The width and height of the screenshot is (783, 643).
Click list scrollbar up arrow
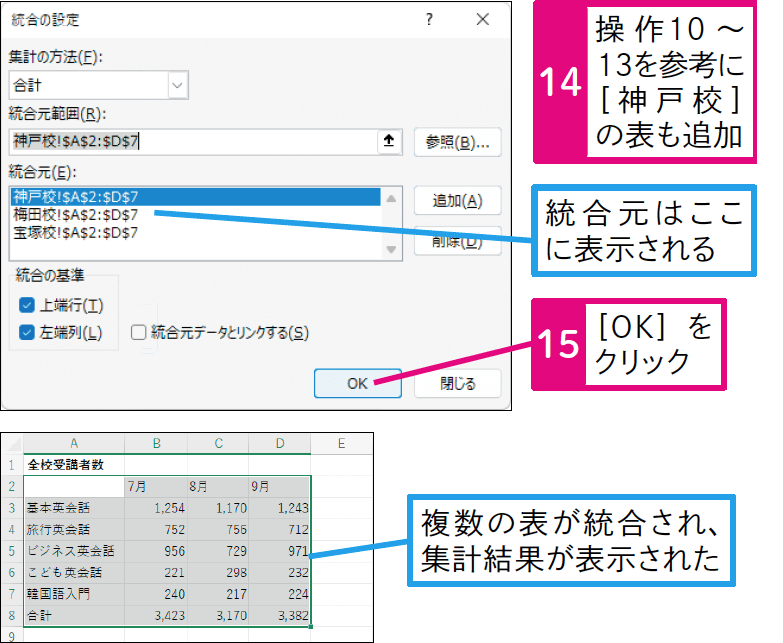point(391,198)
